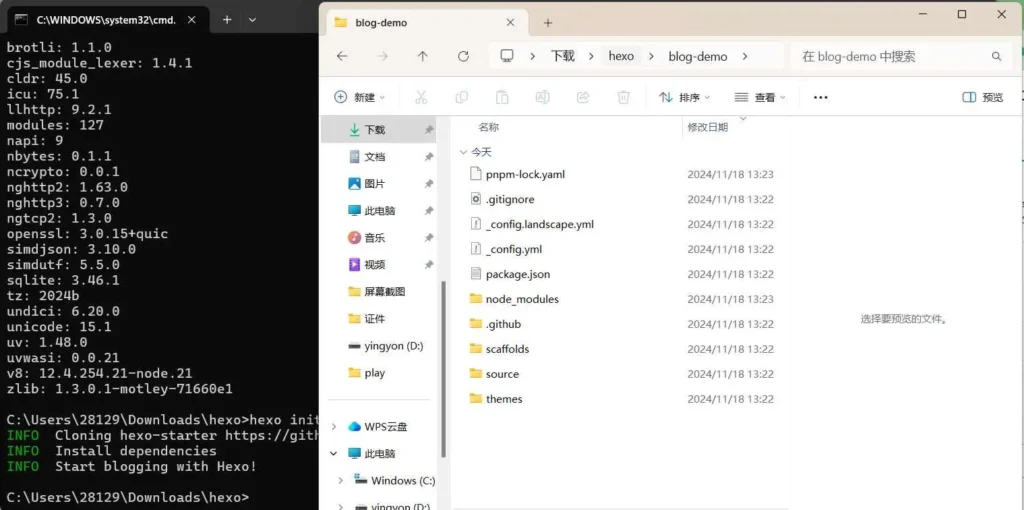Screen dimensions: 1024x510
Task: Open a new File Explorer tab
Action: pos(547,22)
